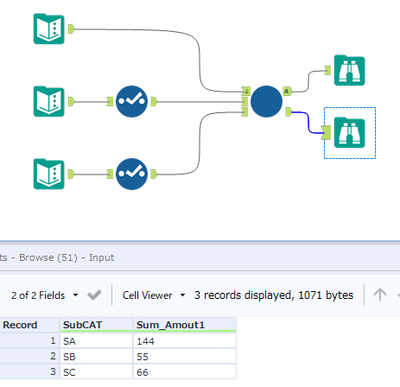Image resolution: width=400 pixels, height=387 pixels.
Task: Select record row number 1
Action: tap(29, 341)
